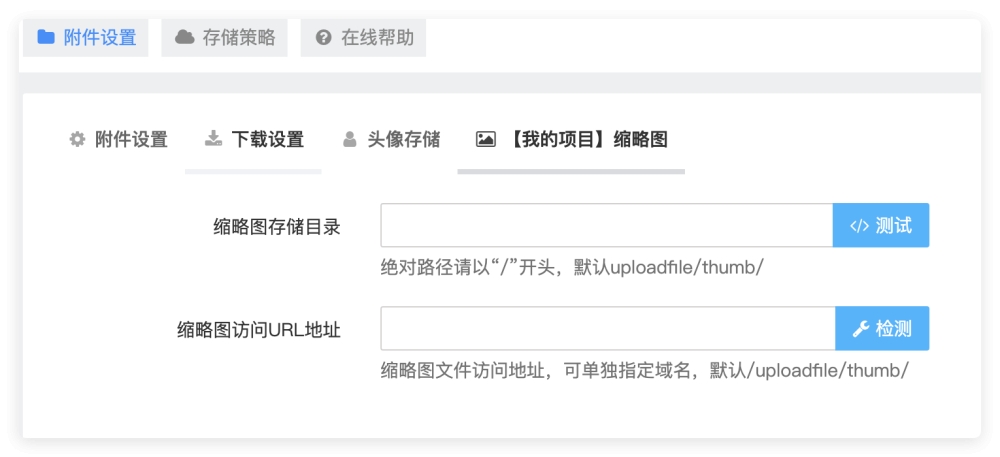Click hint text mentioning 绝对路径请以“/”开头
Image resolution: width=1000 pixels, height=457 pixels.
click(572, 267)
